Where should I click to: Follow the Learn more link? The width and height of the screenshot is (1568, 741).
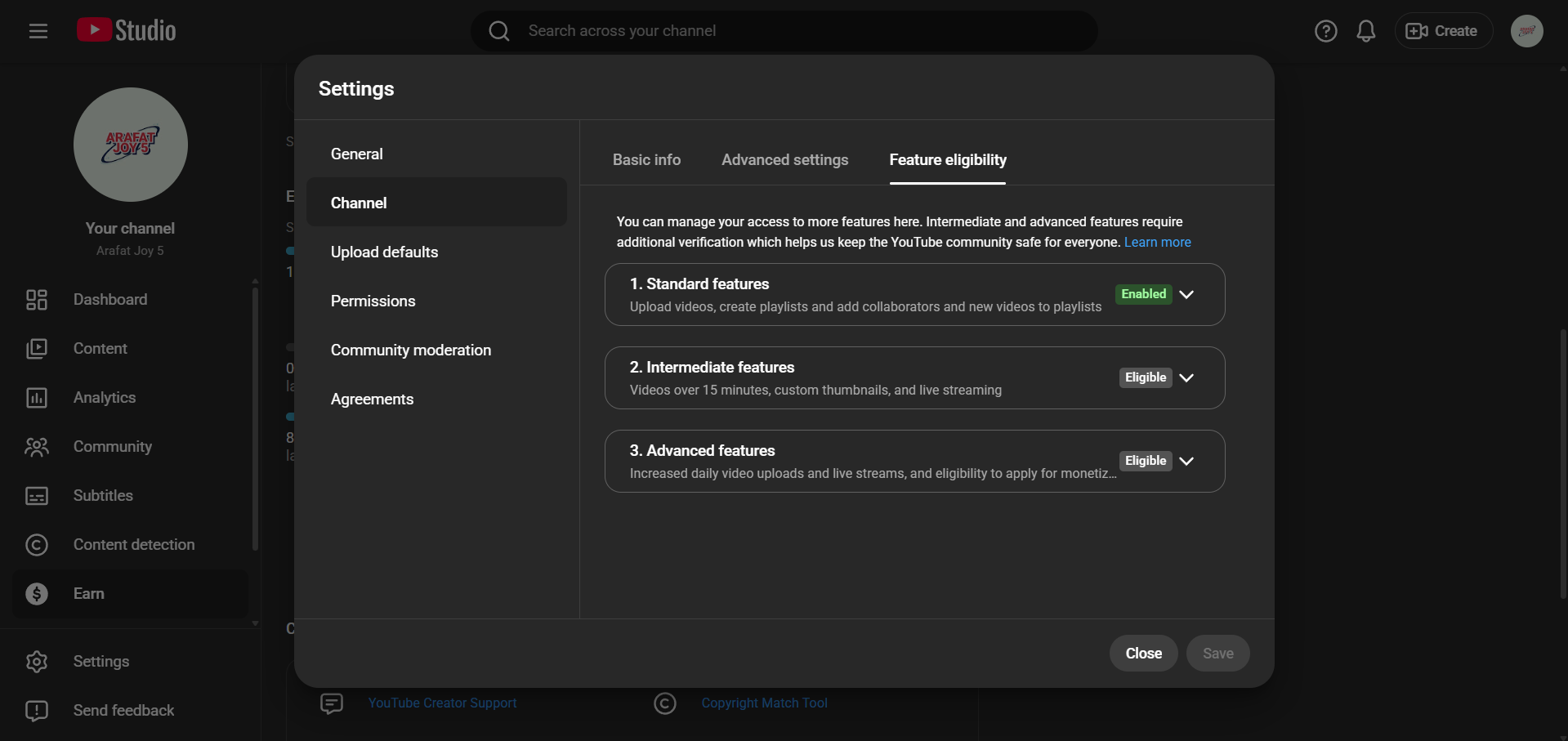coord(1157,243)
